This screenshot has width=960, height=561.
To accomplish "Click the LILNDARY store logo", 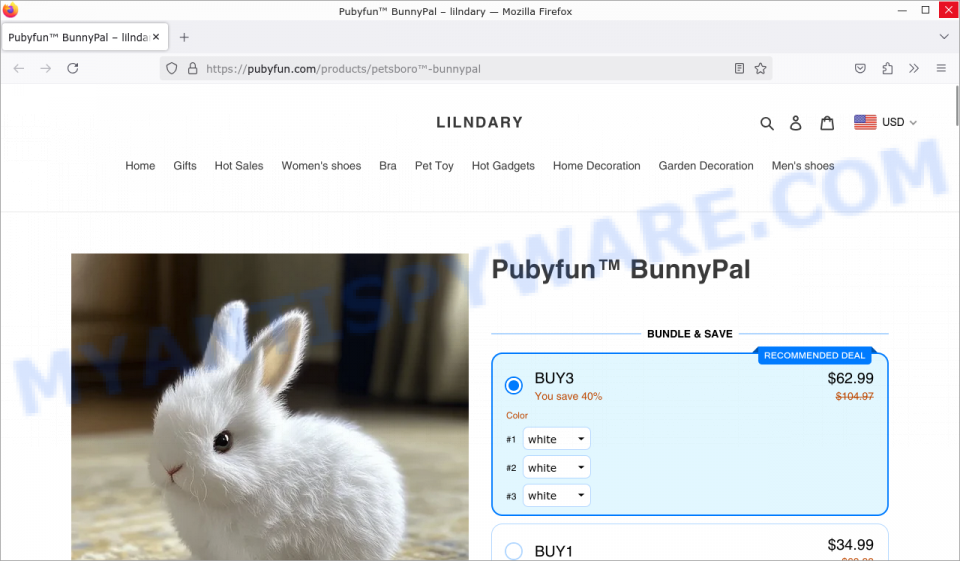I will (479, 122).
